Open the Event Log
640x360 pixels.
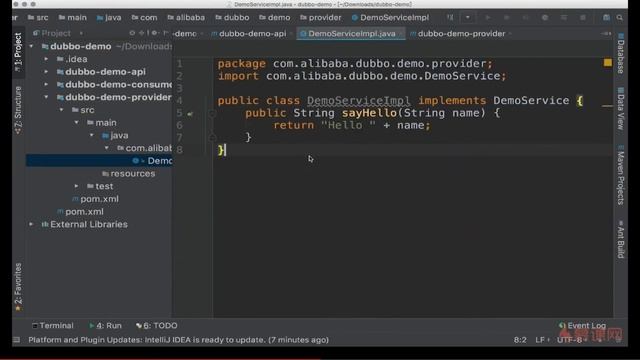click(582, 326)
